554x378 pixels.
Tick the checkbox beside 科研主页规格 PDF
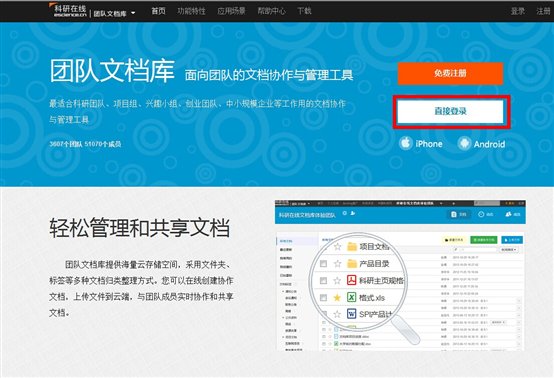pyautogui.click(x=323, y=281)
